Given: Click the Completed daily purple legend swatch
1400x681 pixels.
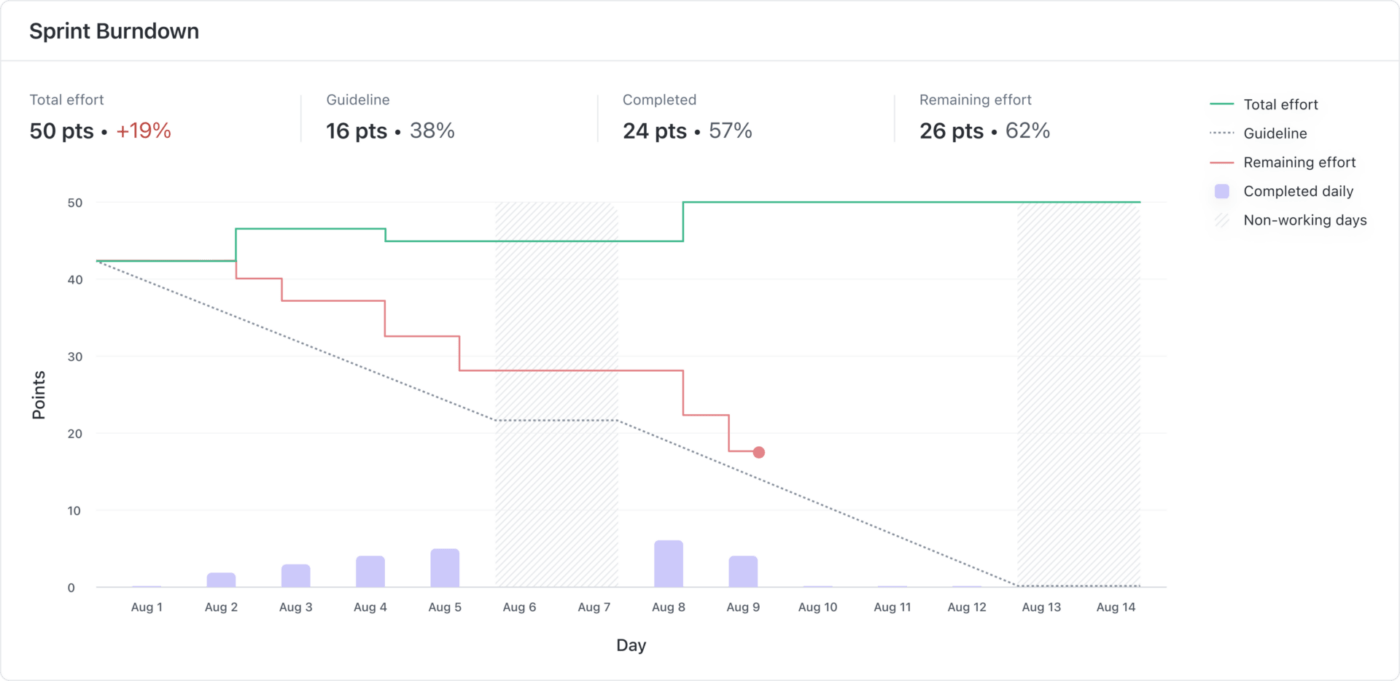Looking at the screenshot, I should pyautogui.click(x=1221, y=191).
